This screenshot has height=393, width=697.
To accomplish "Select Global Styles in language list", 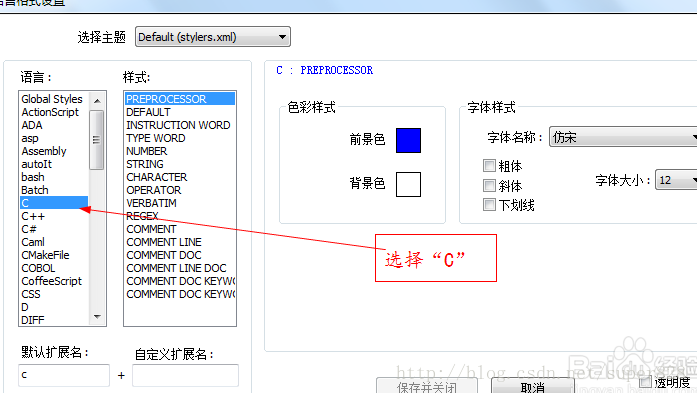I will coord(52,99).
